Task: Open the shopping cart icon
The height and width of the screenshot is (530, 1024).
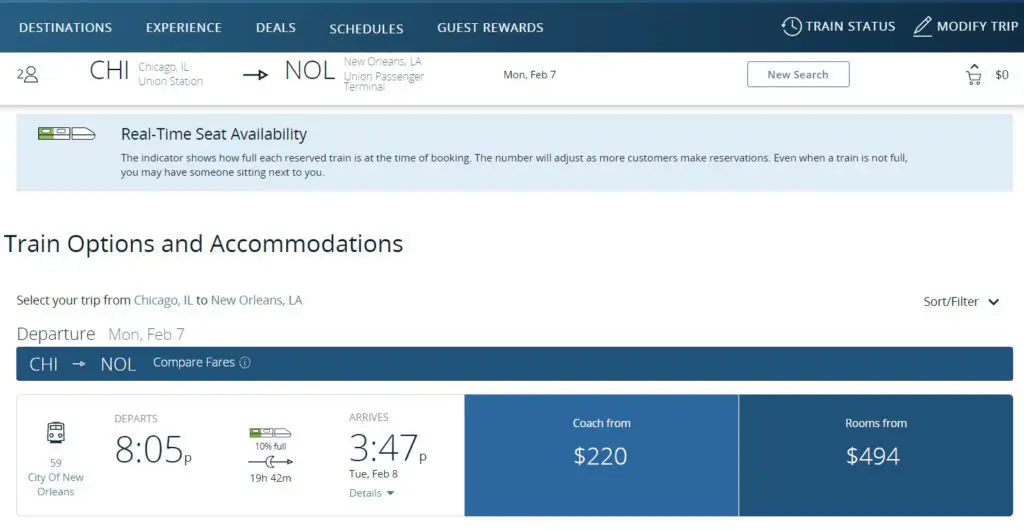Action: coord(974,78)
